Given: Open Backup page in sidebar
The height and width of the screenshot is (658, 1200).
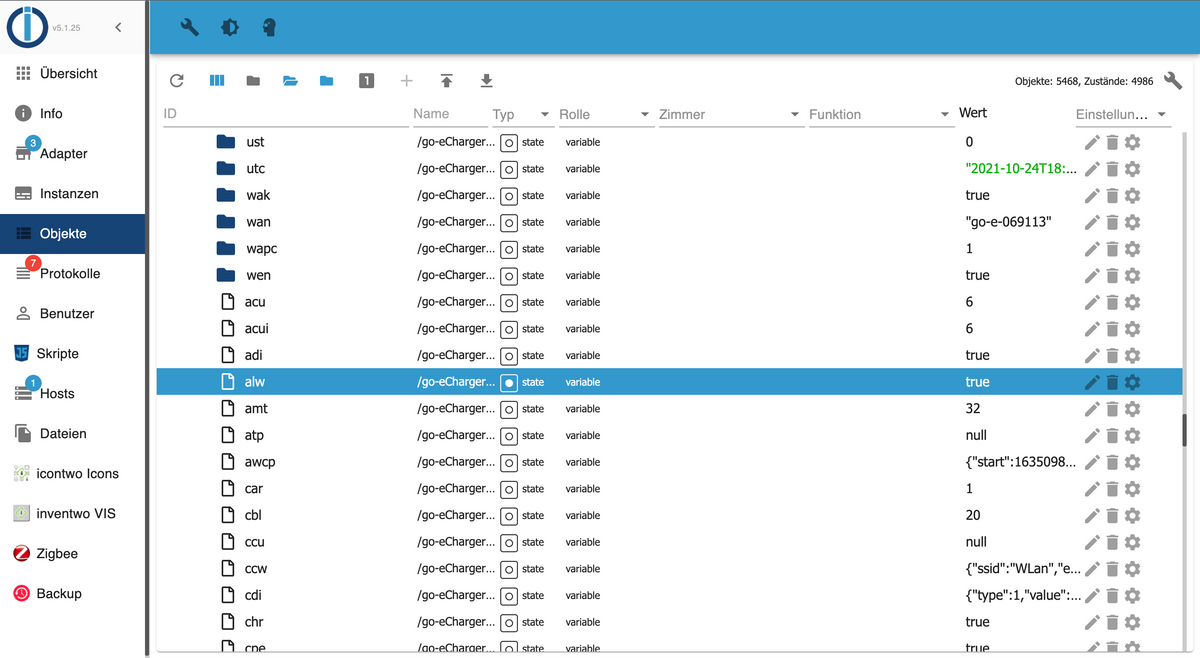Looking at the screenshot, I should pyautogui.click(x=72, y=593).
